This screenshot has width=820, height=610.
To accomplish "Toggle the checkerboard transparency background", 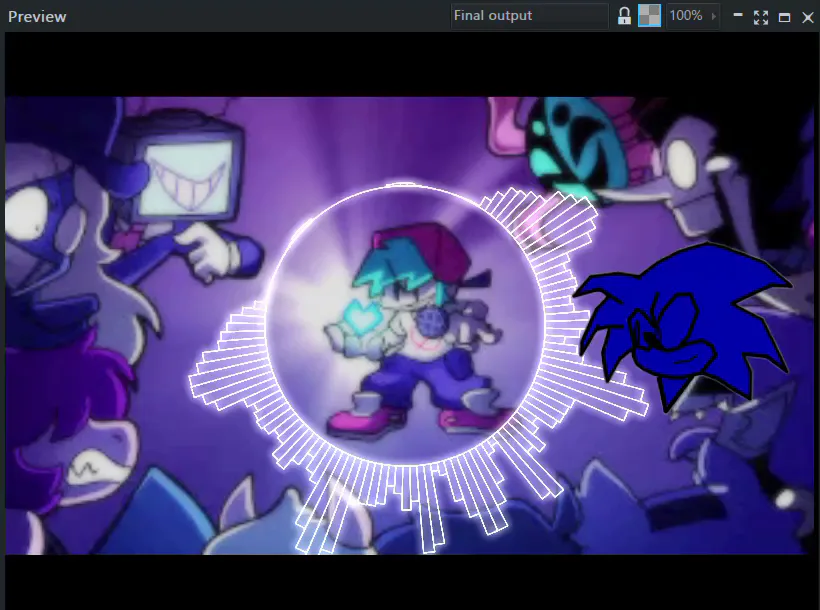I will pos(650,16).
